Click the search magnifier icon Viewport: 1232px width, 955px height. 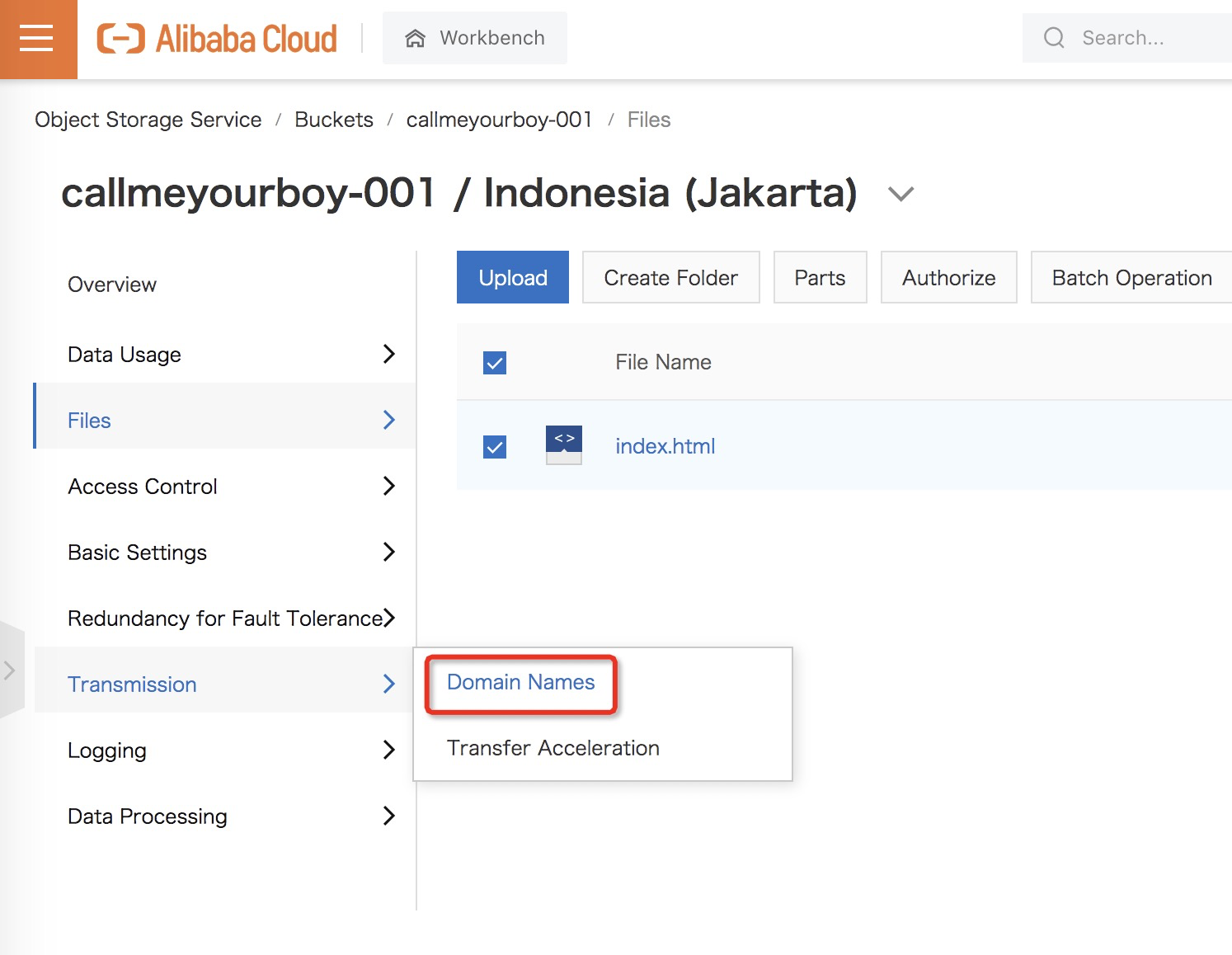pyautogui.click(x=1054, y=38)
